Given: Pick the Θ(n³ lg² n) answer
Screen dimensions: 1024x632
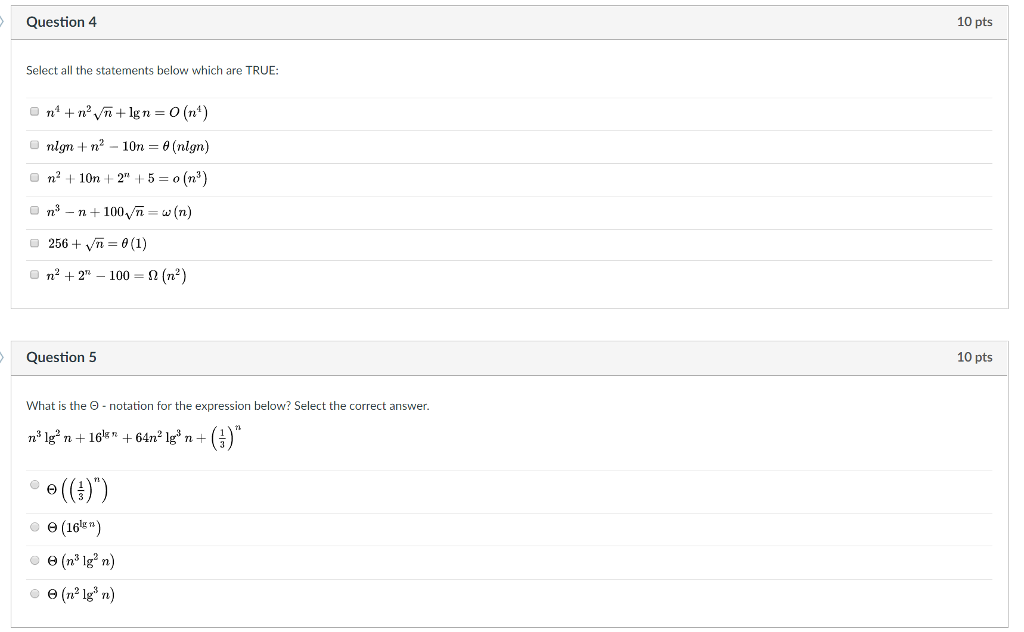Looking at the screenshot, I should point(35,560).
